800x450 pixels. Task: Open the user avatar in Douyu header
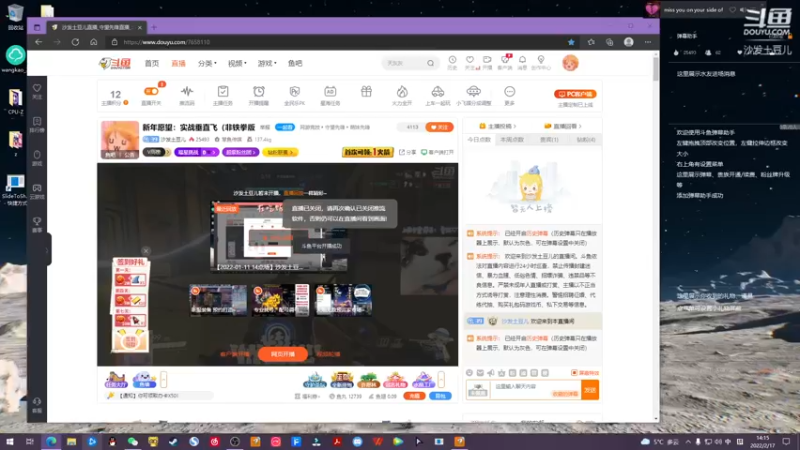570,63
